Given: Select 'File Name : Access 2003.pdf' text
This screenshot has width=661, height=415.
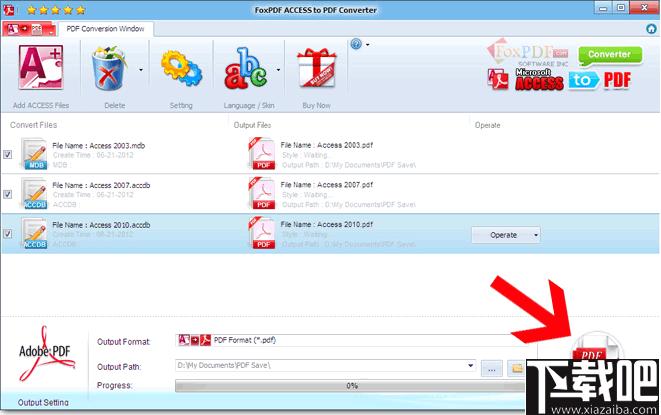Looking at the screenshot, I should coord(327,145).
